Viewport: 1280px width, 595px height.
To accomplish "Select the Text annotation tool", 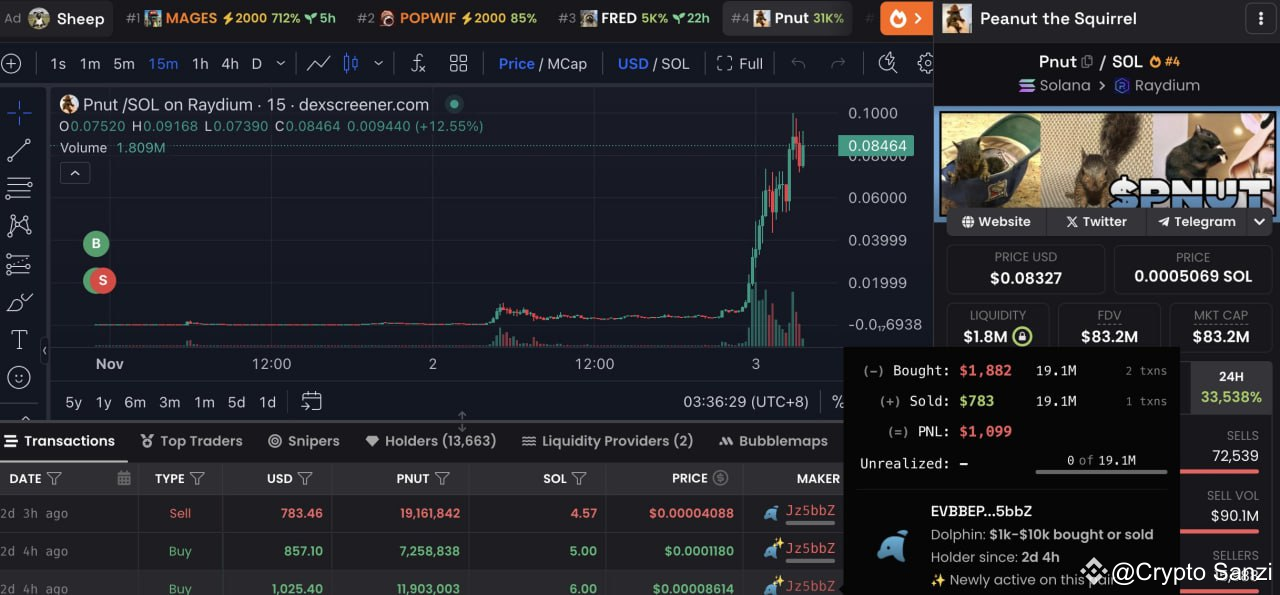I will (19, 340).
